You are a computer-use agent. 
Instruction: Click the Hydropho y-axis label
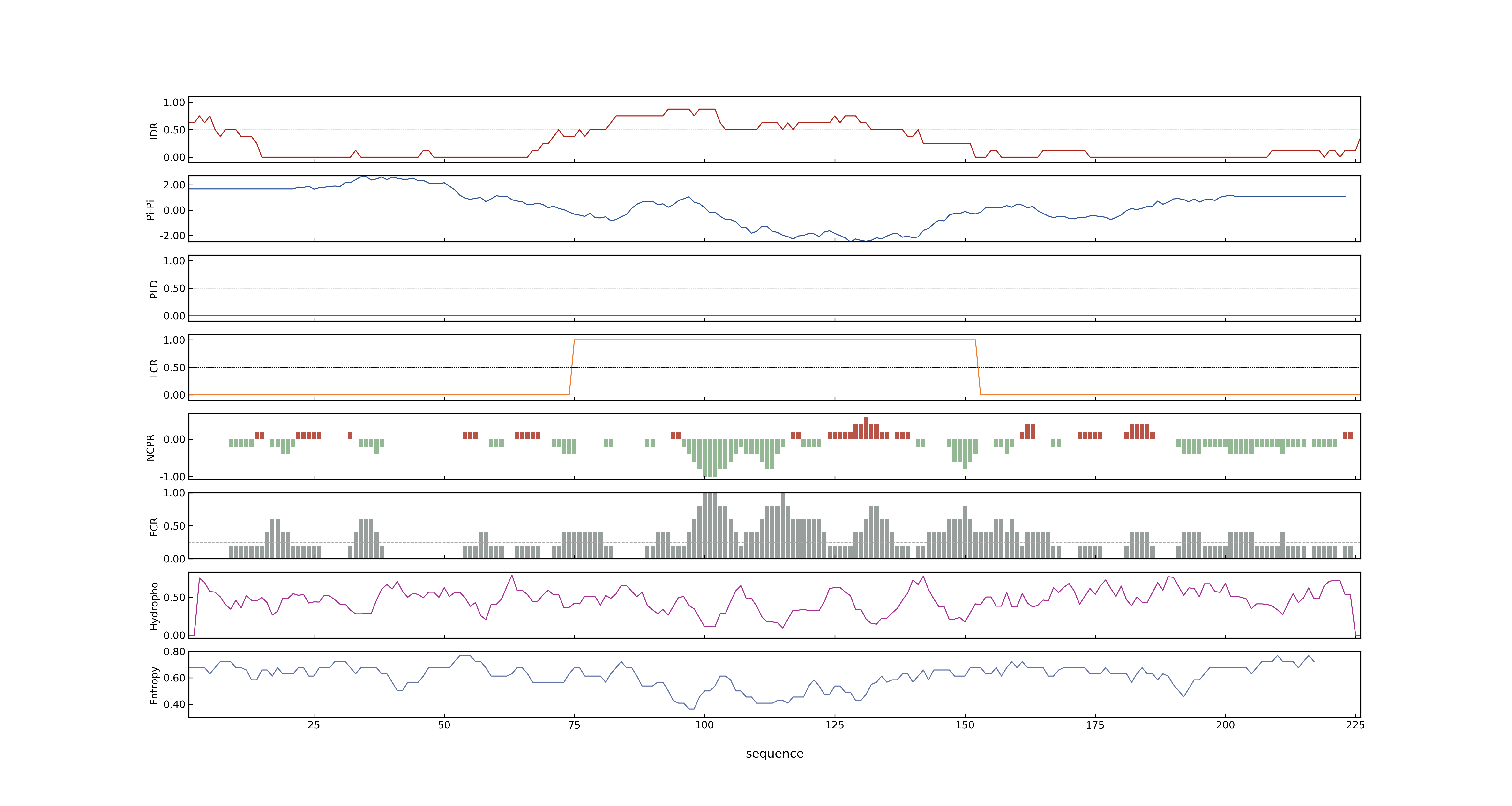[154, 606]
